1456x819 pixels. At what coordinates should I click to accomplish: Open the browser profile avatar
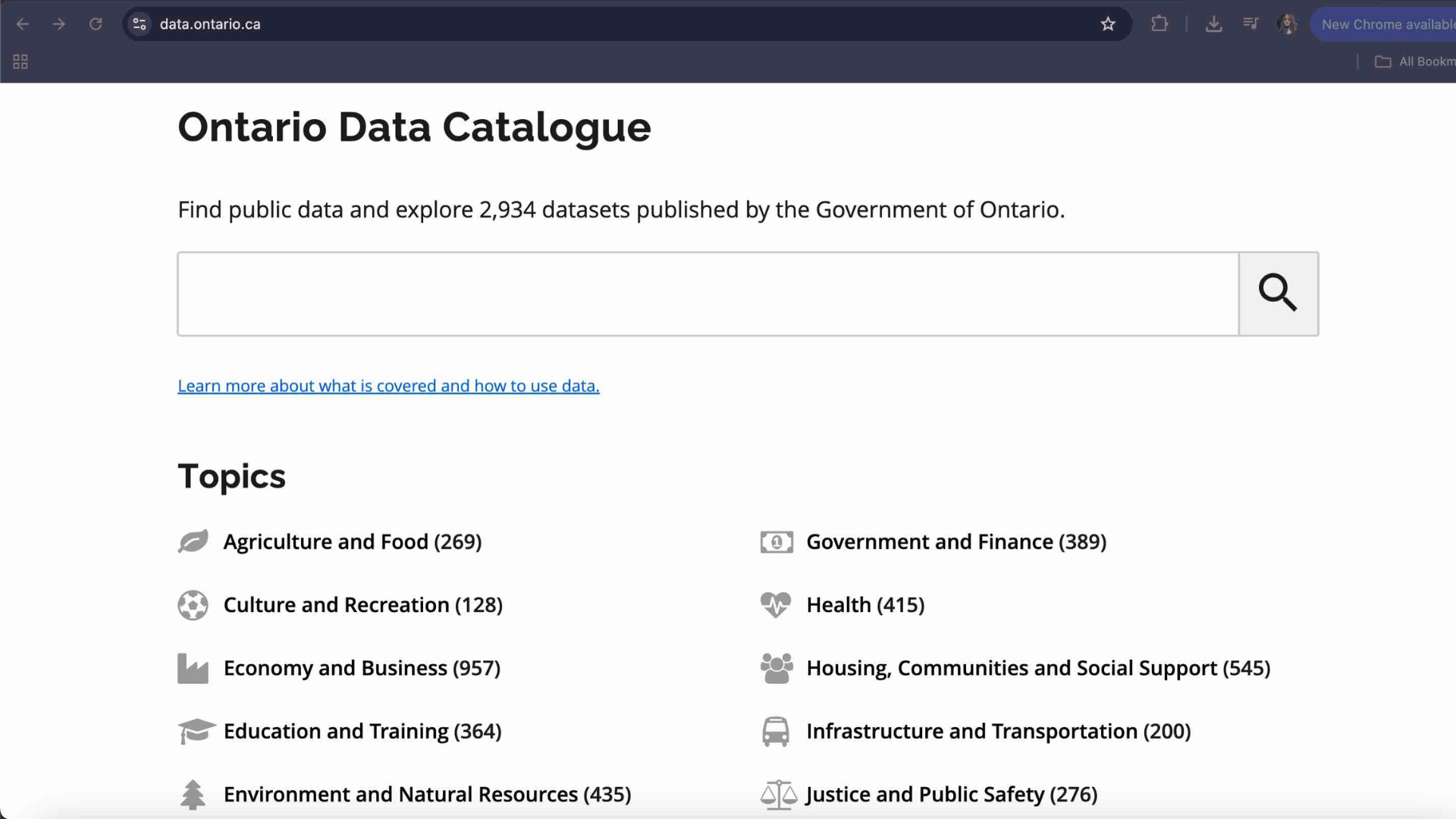(1287, 24)
